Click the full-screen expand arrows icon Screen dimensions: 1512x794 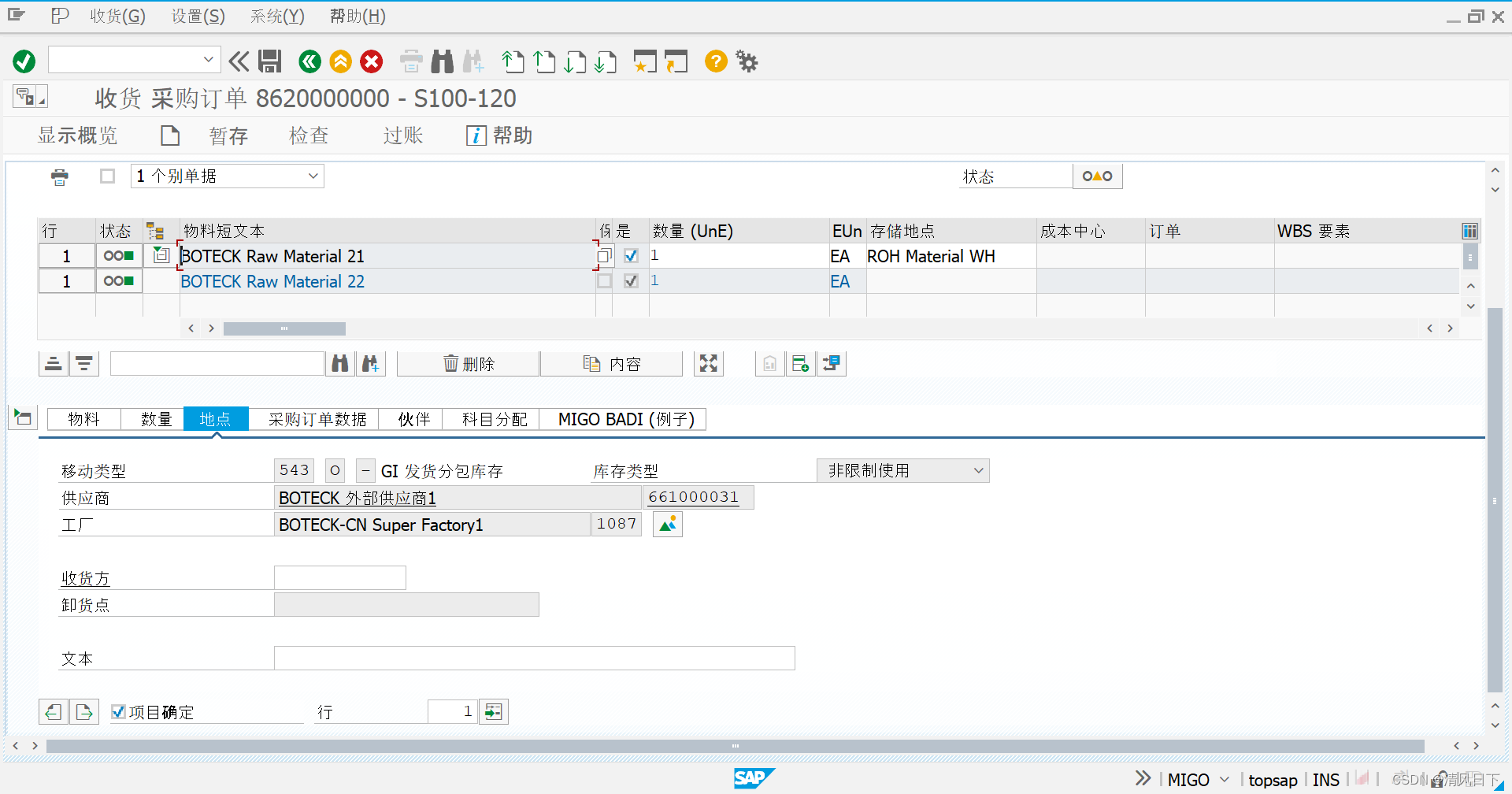(709, 363)
